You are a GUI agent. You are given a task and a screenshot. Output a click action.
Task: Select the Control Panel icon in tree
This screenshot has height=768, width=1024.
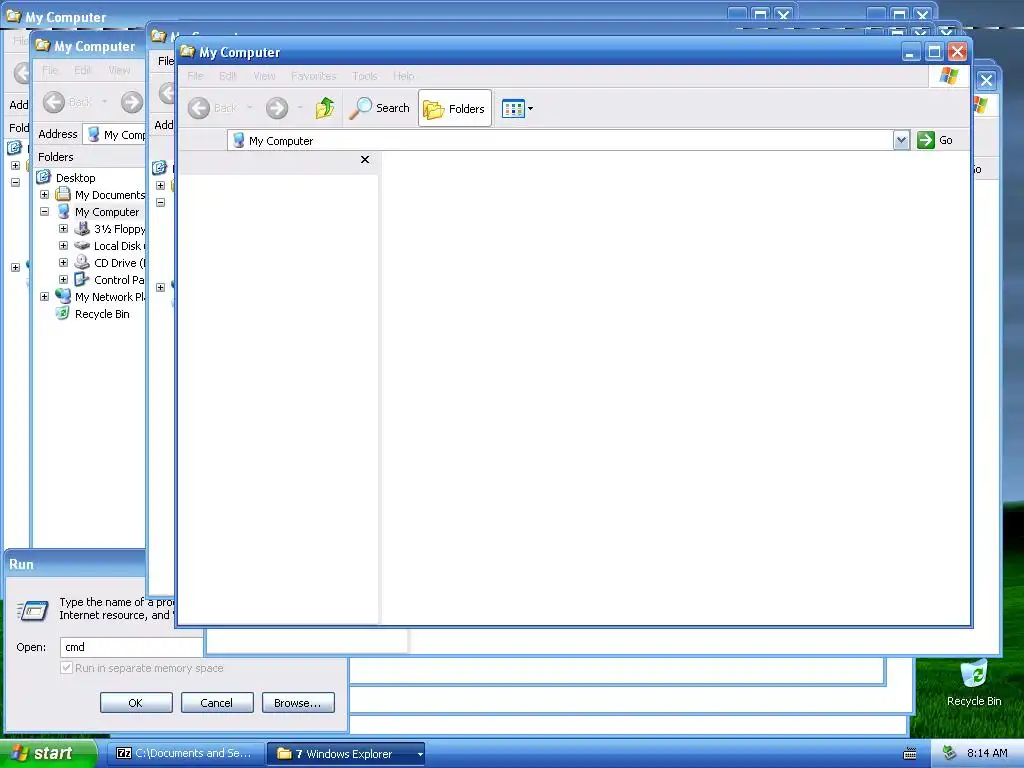pos(82,279)
